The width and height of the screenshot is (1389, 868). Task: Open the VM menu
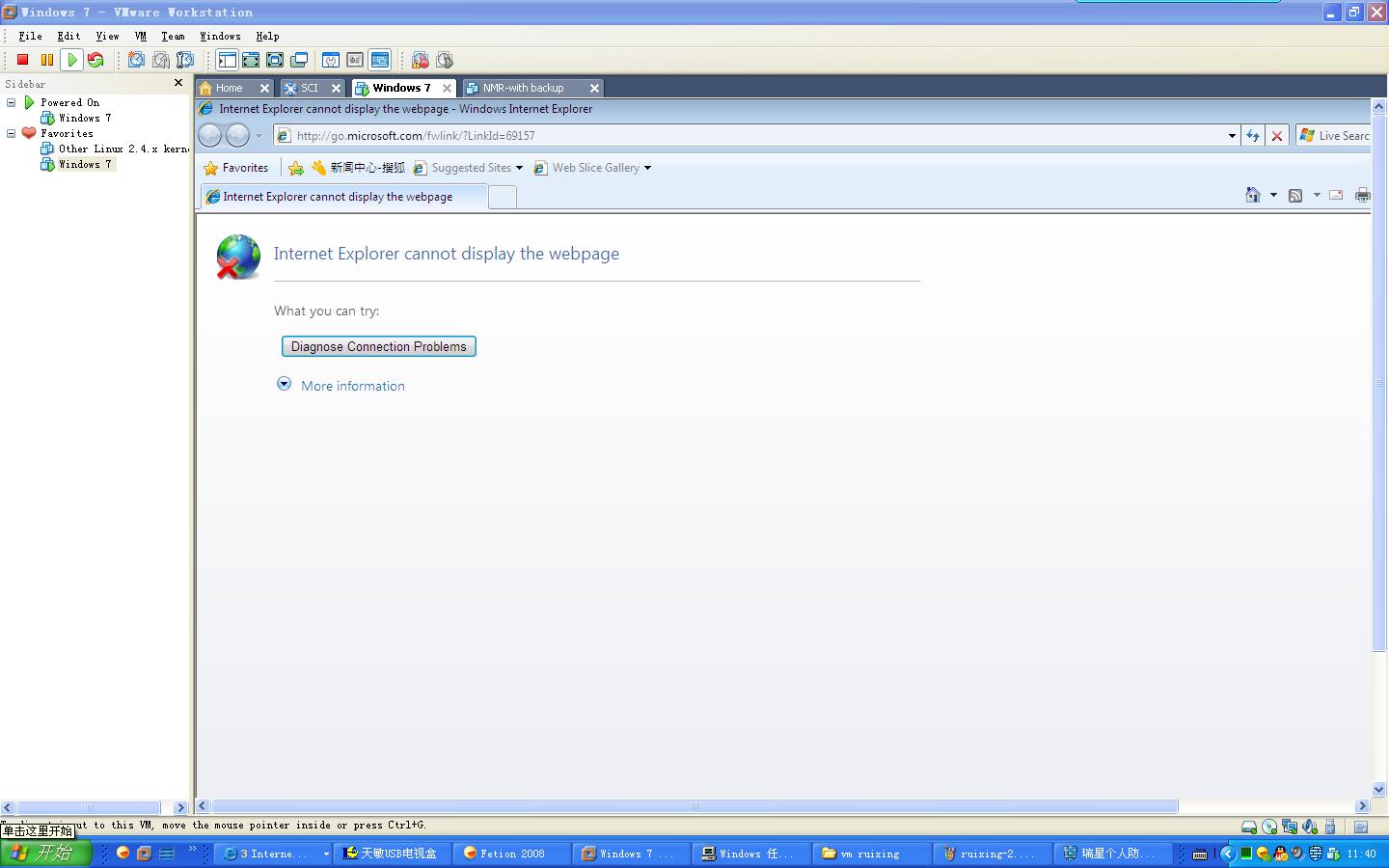pyautogui.click(x=141, y=36)
